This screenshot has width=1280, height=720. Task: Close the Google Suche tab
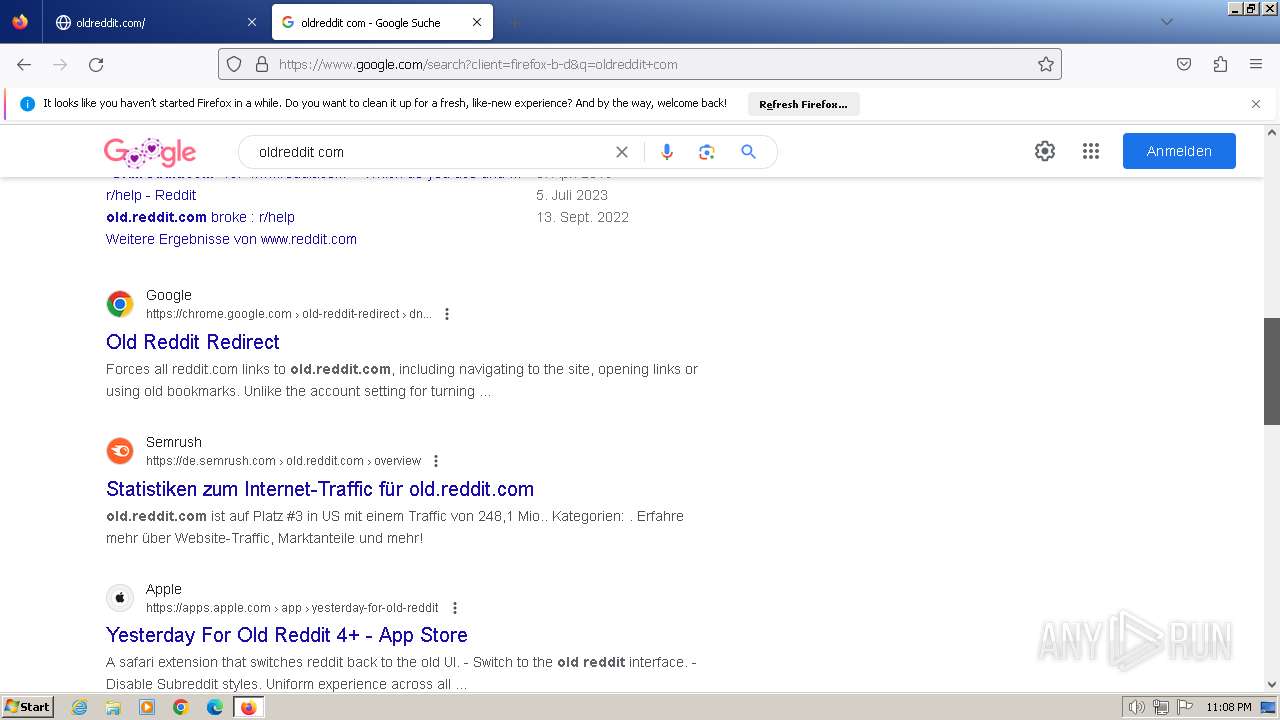[477, 22]
